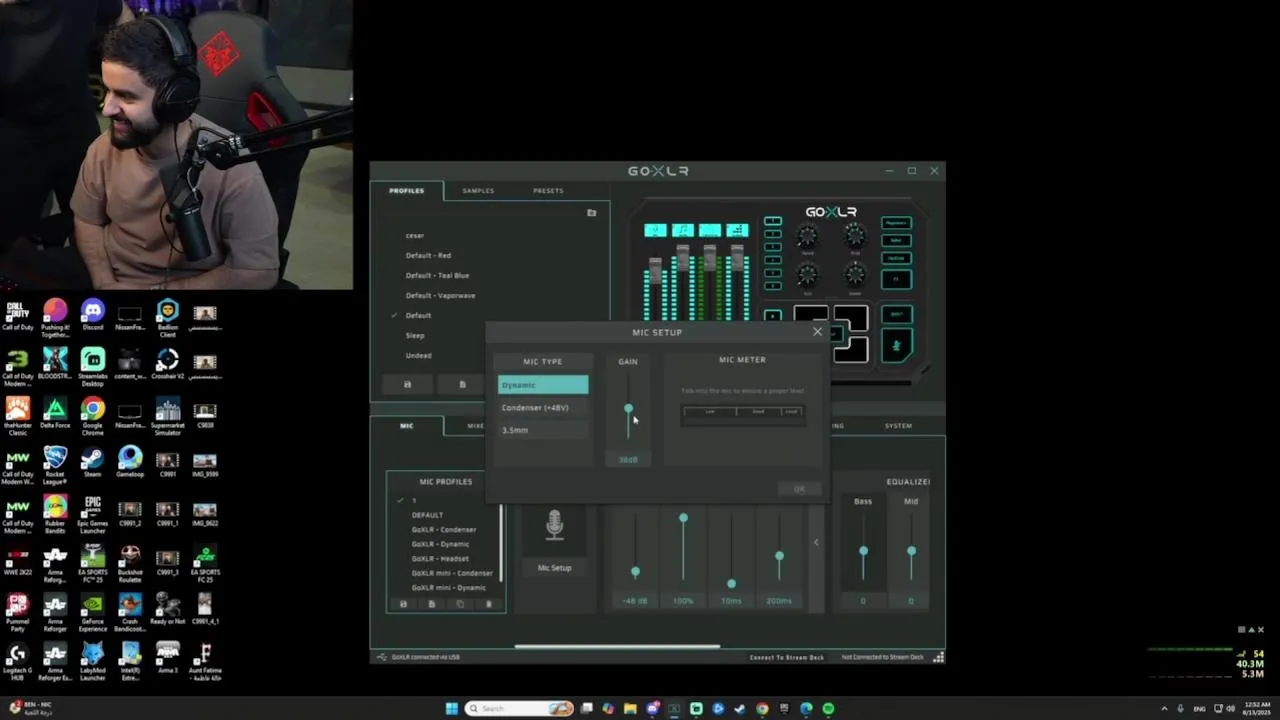
Task: Open Streamlabs Desktop shortcut
Action: (x=92, y=366)
